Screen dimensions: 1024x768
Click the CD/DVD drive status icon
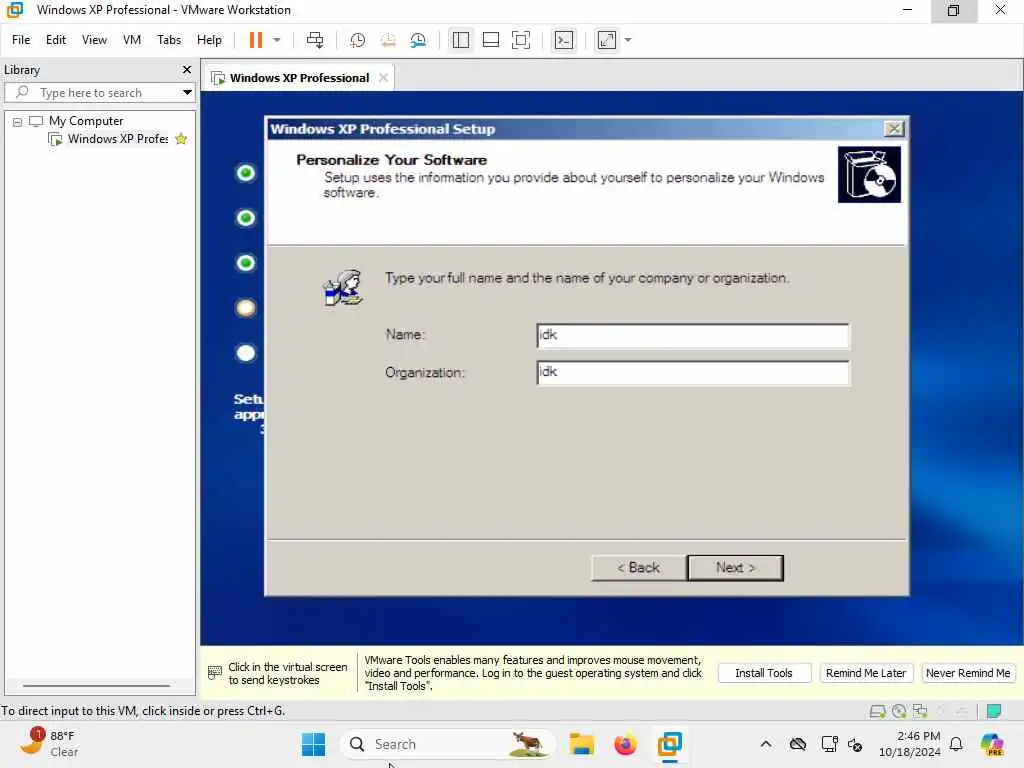click(899, 711)
